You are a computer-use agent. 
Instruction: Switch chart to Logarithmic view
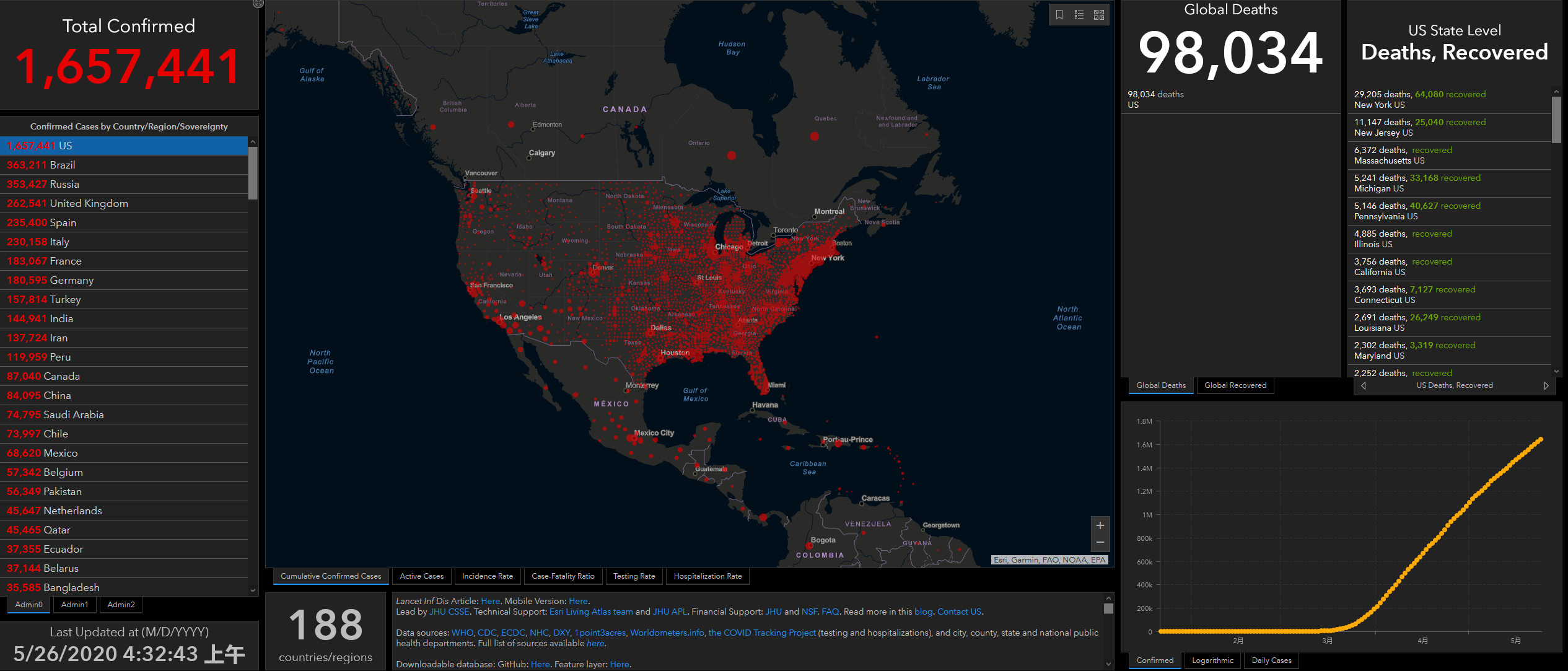(1212, 660)
